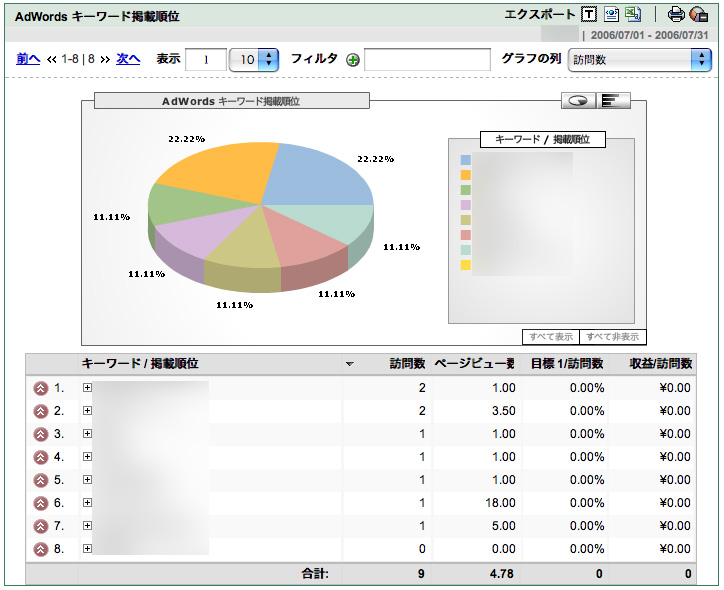Expand the plus box on row 2

point(87,410)
